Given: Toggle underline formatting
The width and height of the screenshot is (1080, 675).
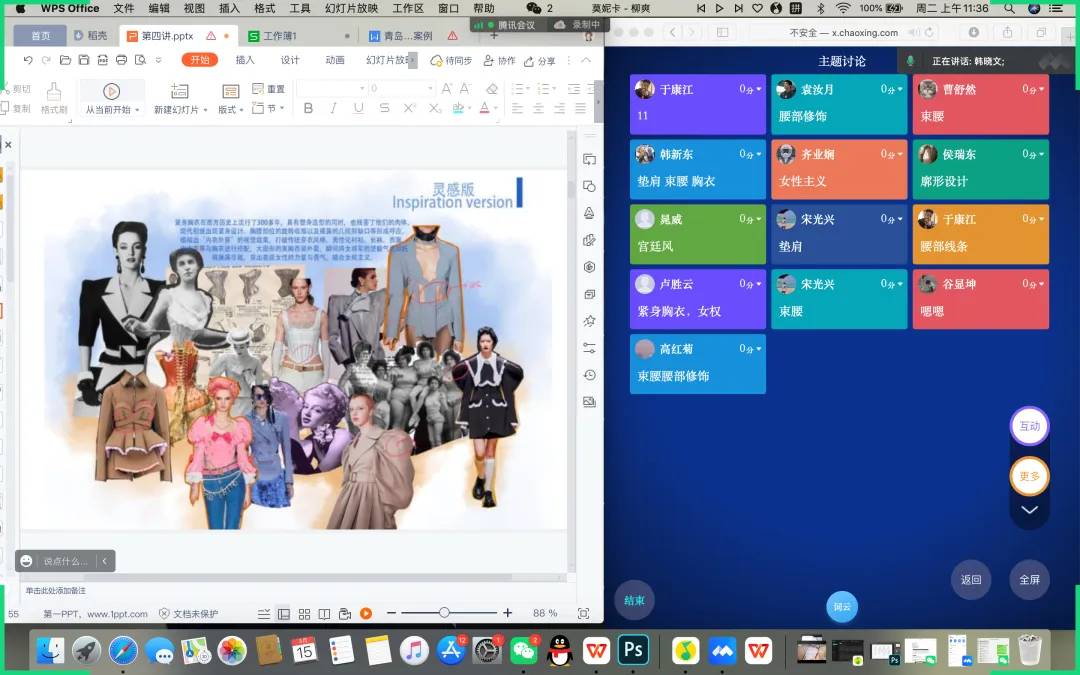Looking at the screenshot, I should pos(359,108).
